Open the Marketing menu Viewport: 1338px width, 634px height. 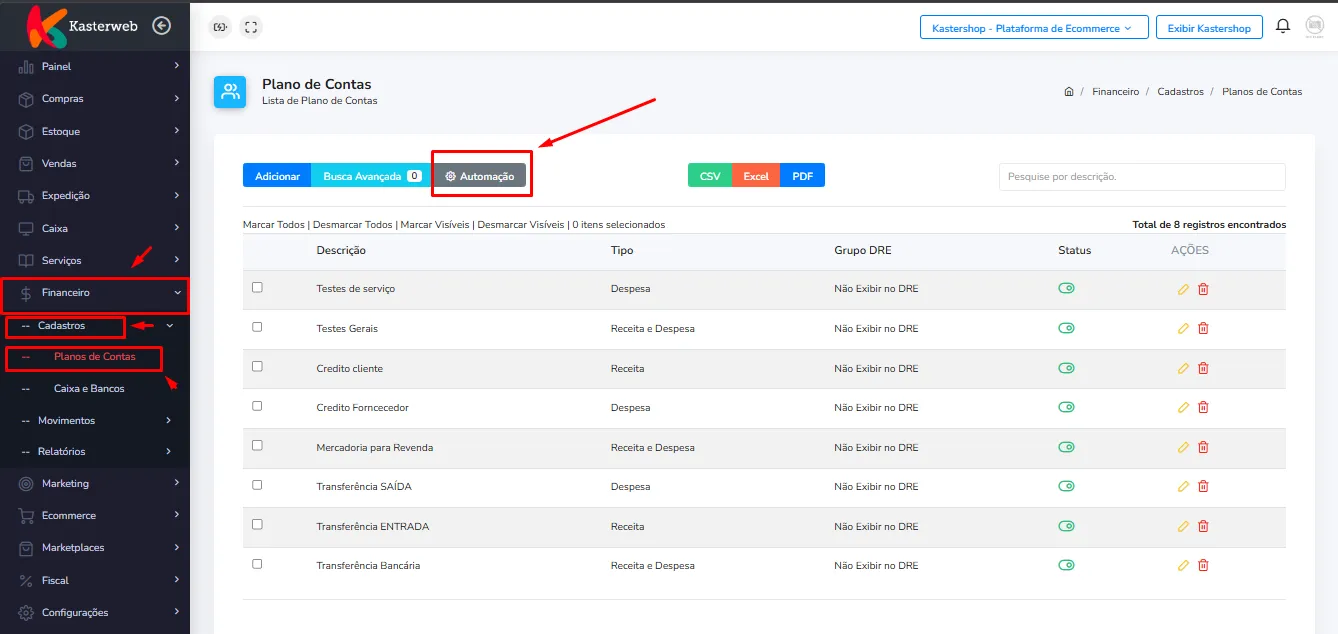click(95, 484)
